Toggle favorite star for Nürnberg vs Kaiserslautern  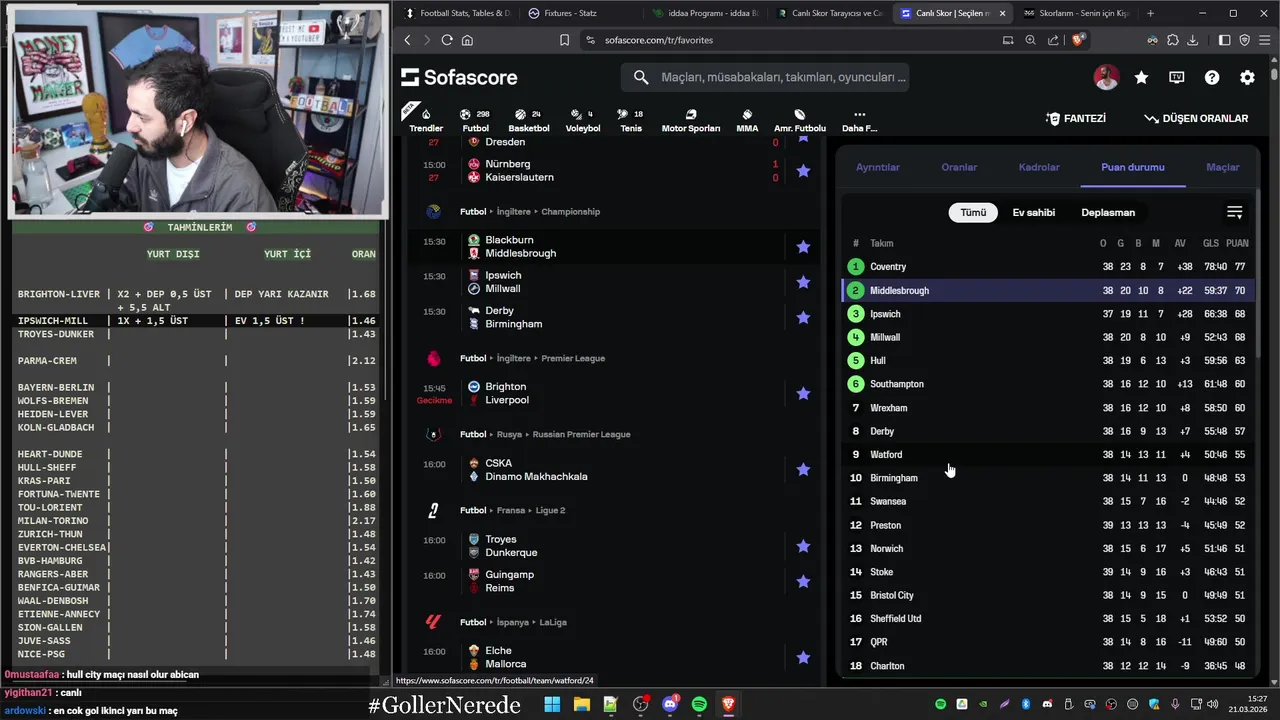point(803,171)
